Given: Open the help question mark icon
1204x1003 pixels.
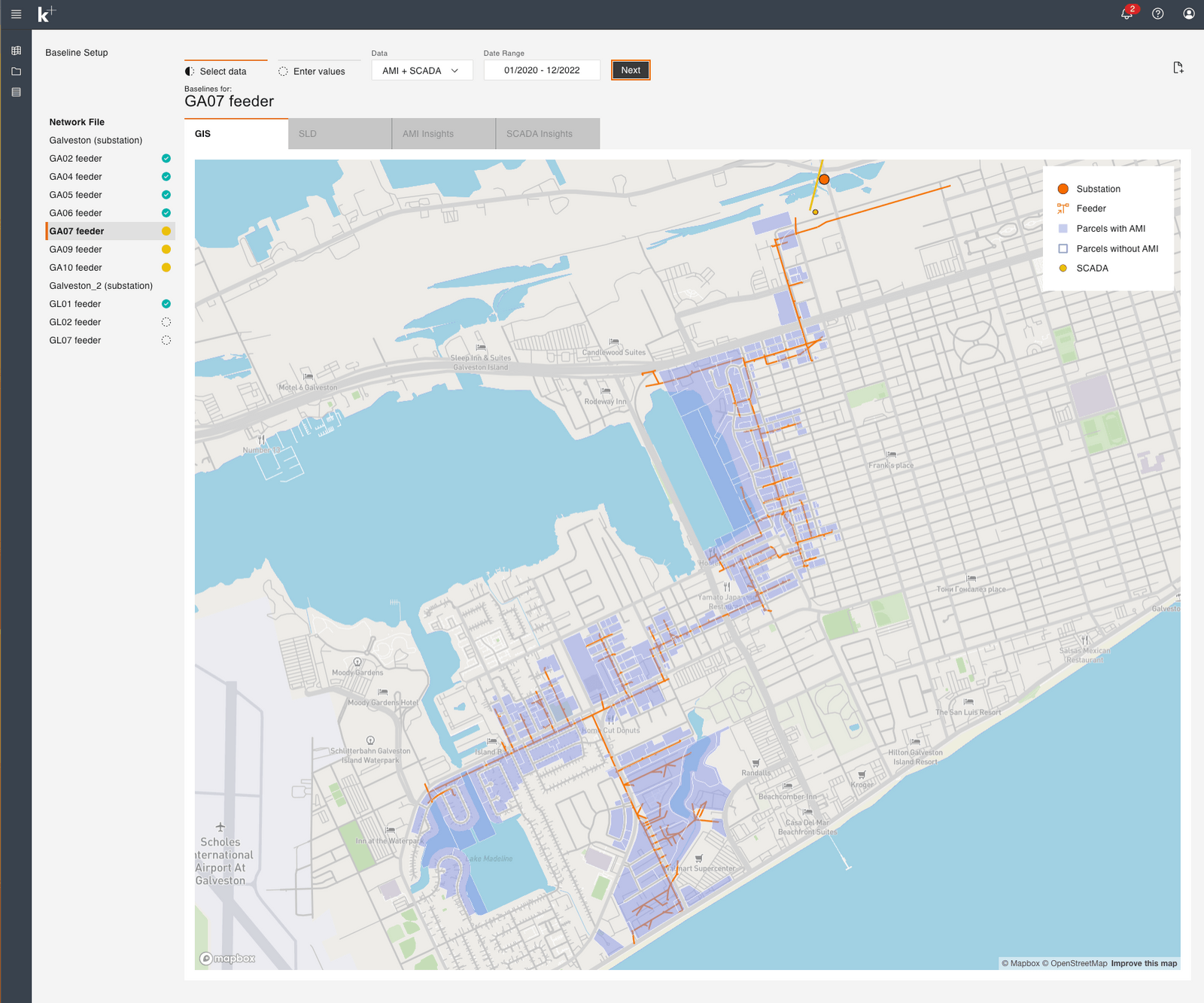Looking at the screenshot, I should click(1158, 14).
